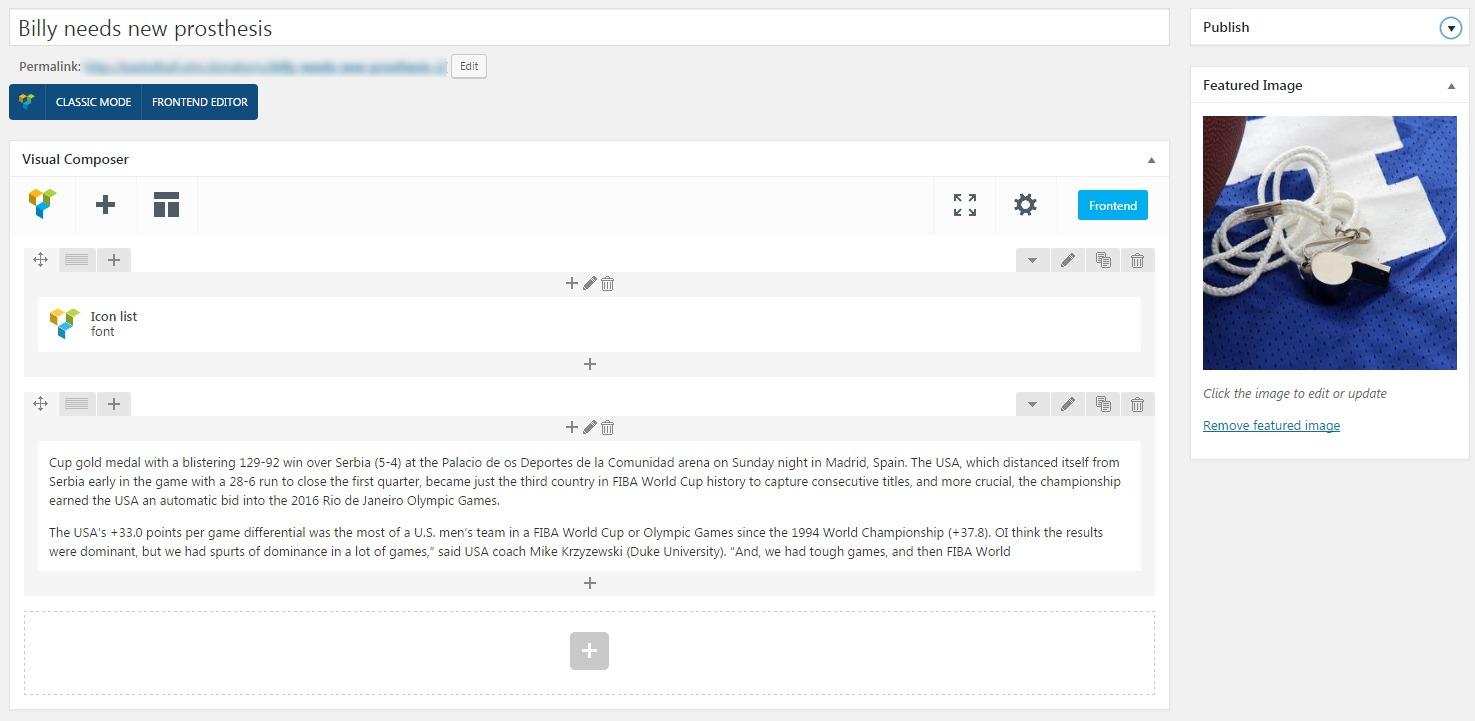Click the add element plus icon in toolbar
The width and height of the screenshot is (1475, 721).
coord(105,205)
